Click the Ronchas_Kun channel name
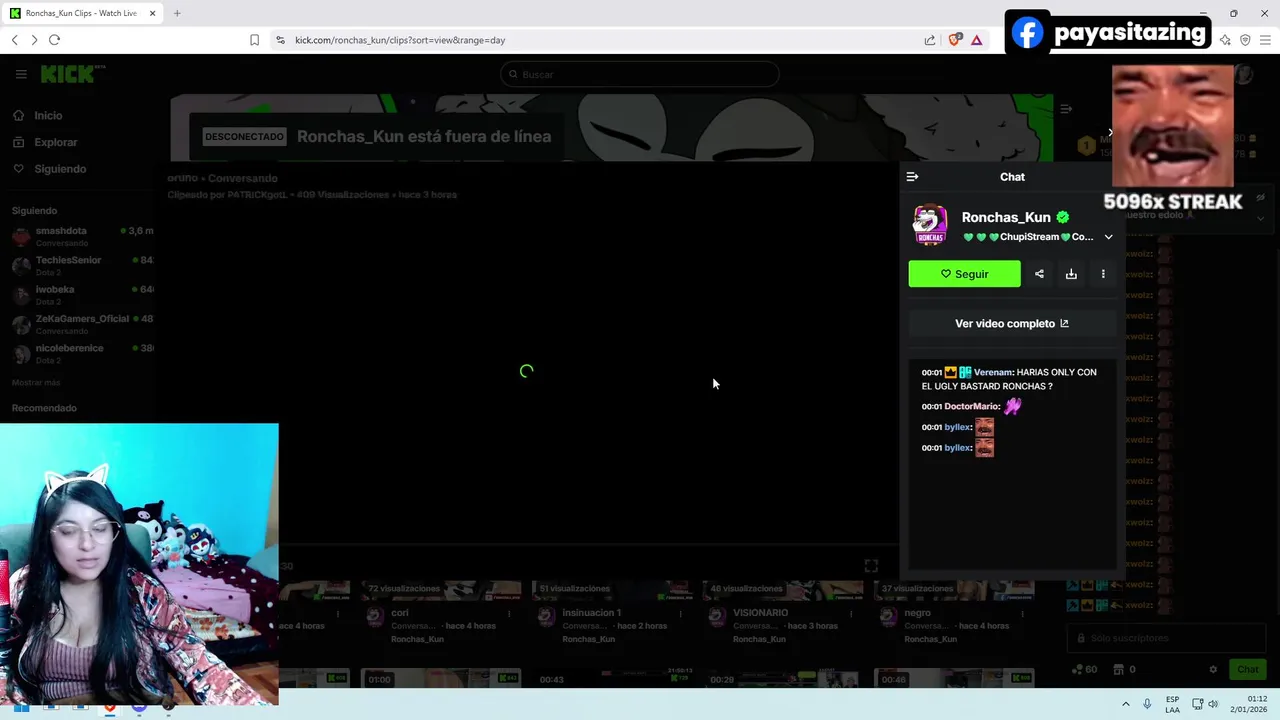The height and width of the screenshot is (720, 1280). (x=1006, y=217)
